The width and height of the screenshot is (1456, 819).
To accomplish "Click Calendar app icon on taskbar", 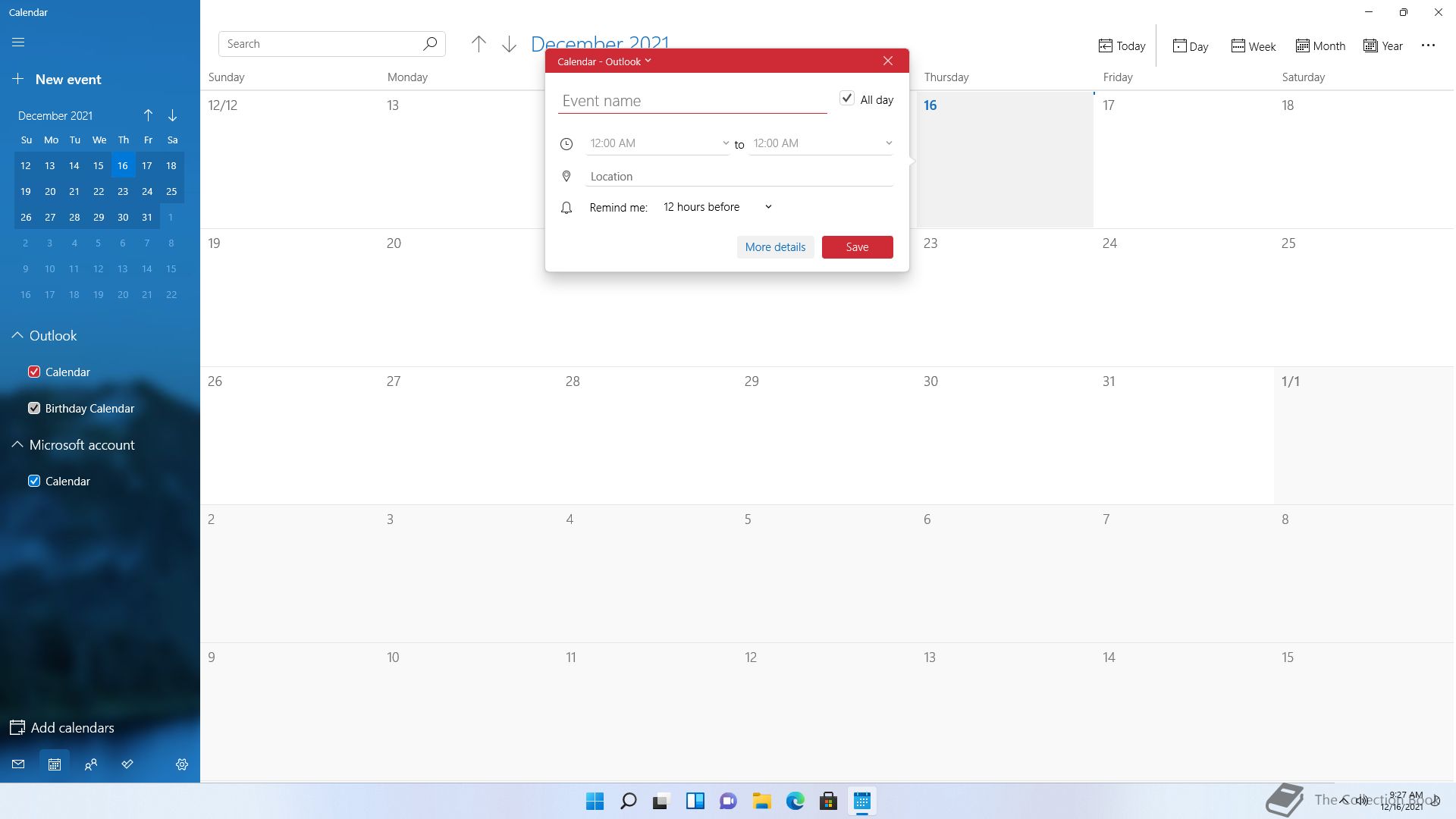I will coord(862,801).
